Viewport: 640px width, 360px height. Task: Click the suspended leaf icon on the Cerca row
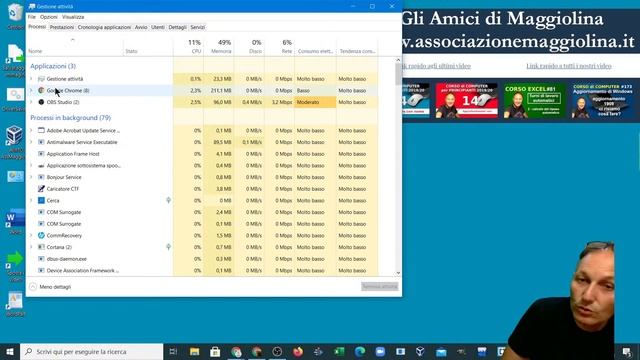tap(168, 200)
